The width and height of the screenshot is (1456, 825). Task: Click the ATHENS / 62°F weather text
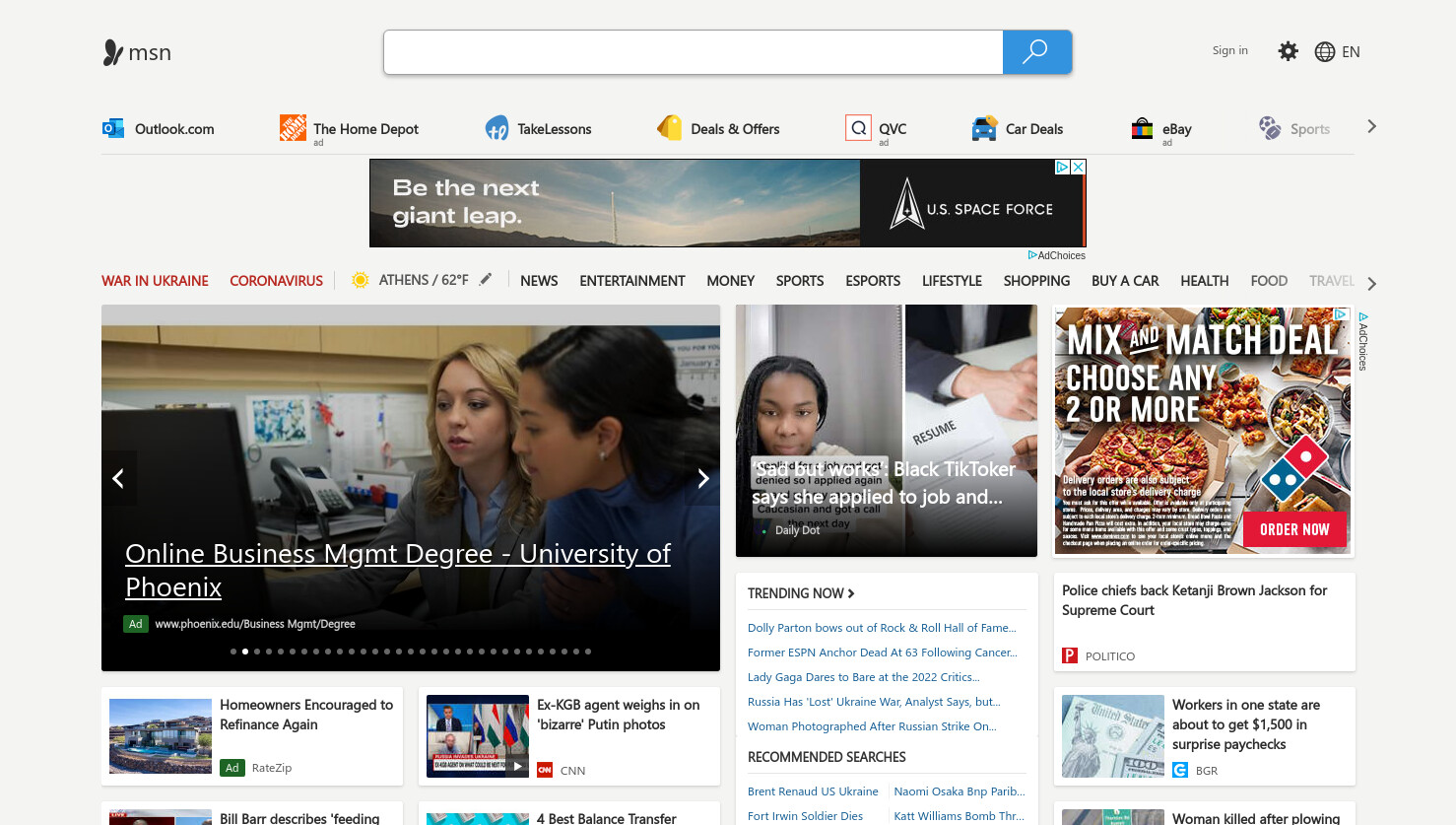(x=424, y=280)
